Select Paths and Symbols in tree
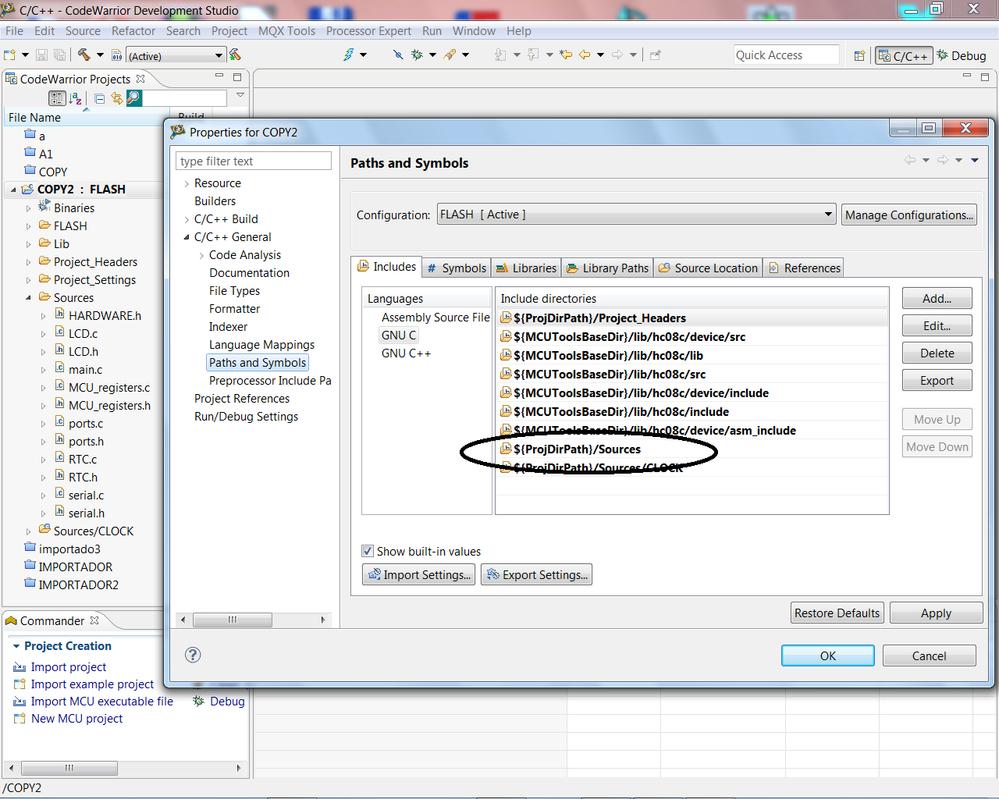 [x=257, y=363]
